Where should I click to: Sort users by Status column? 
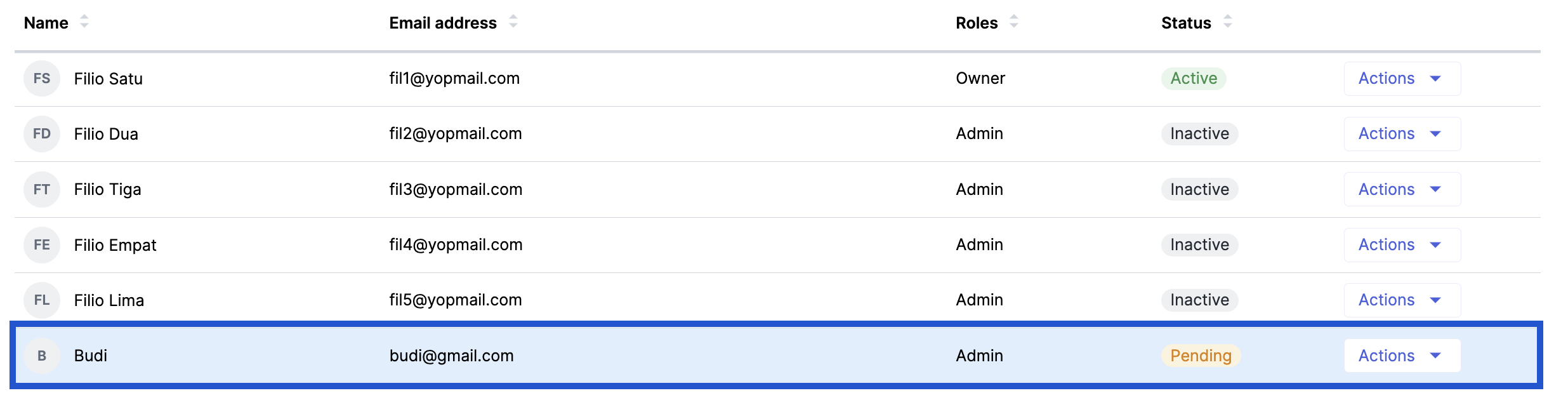pos(1228,22)
